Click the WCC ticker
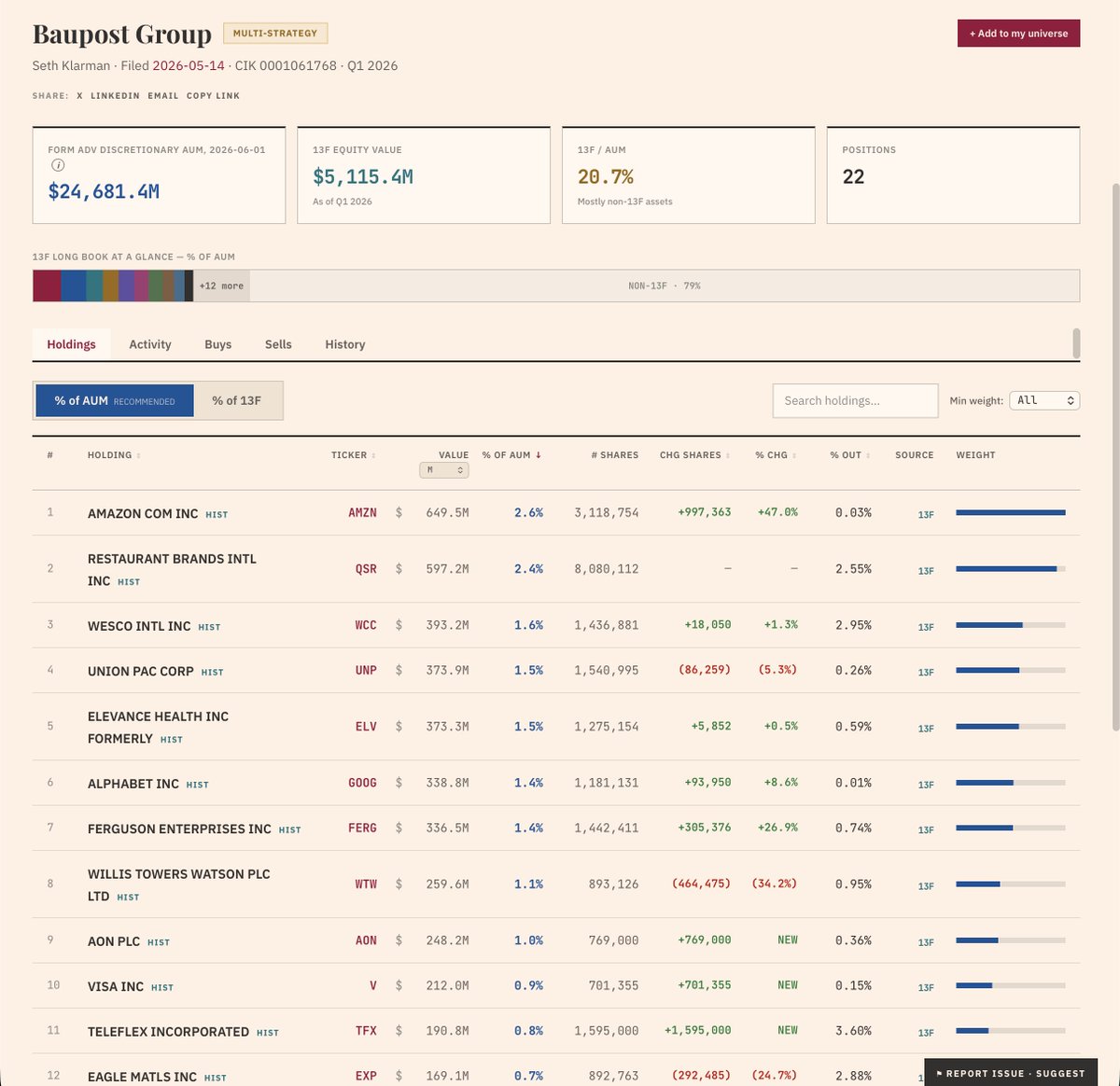This screenshot has width=1120, height=1086. (366, 625)
